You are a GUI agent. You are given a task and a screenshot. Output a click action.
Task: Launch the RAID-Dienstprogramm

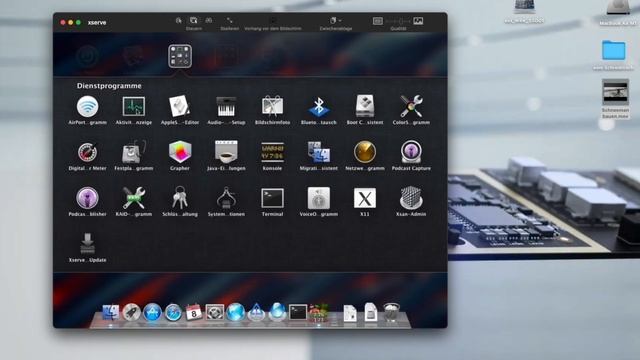[133, 198]
